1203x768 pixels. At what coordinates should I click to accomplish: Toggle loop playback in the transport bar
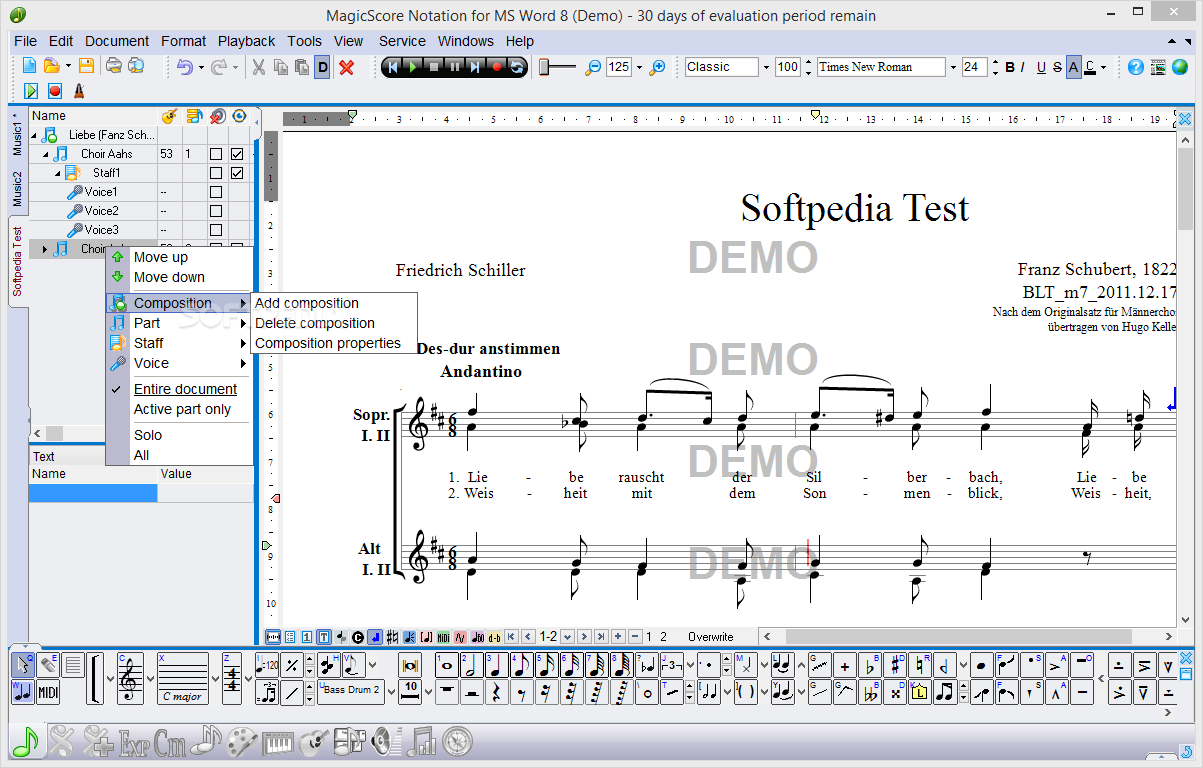point(517,67)
